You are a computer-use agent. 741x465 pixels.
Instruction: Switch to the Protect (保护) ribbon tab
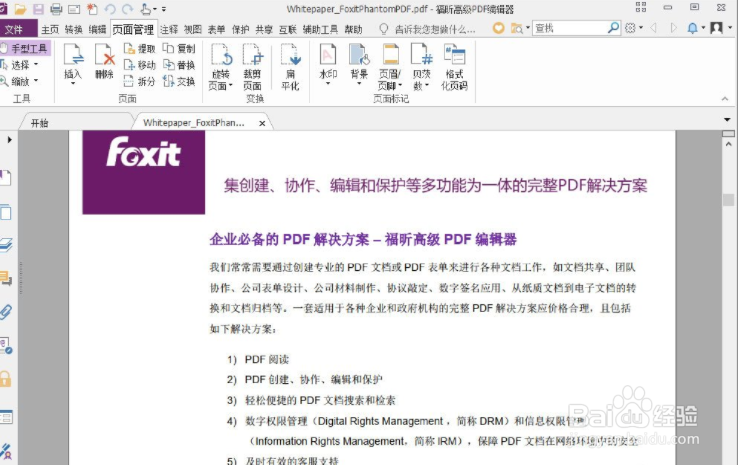[x=241, y=29]
